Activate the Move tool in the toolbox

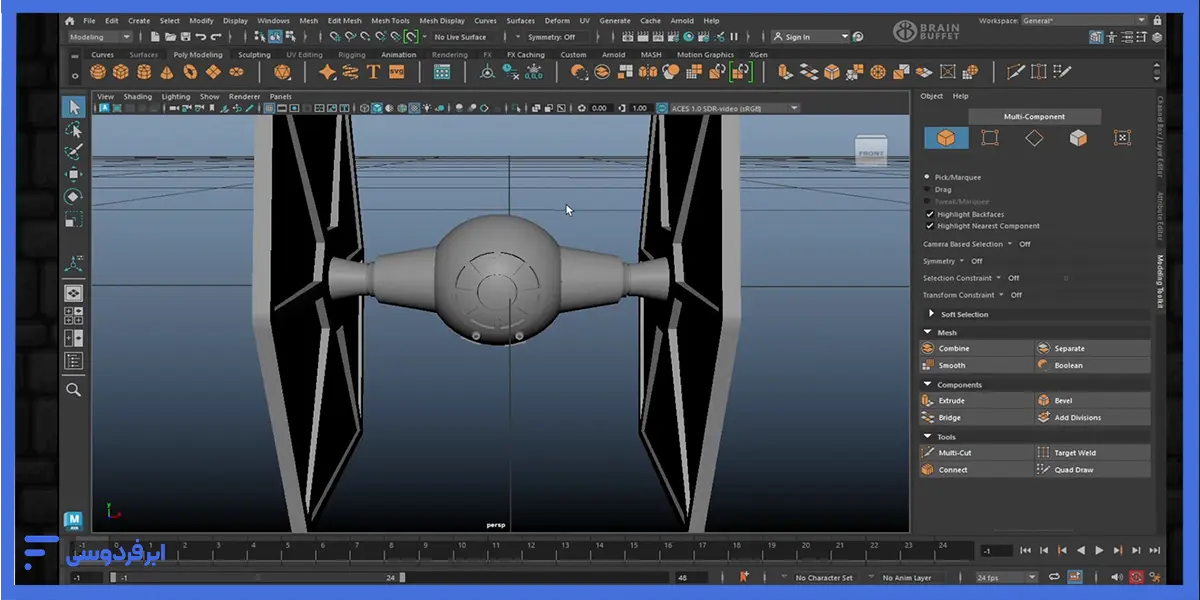pyautogui.click(x=73, y=175)
